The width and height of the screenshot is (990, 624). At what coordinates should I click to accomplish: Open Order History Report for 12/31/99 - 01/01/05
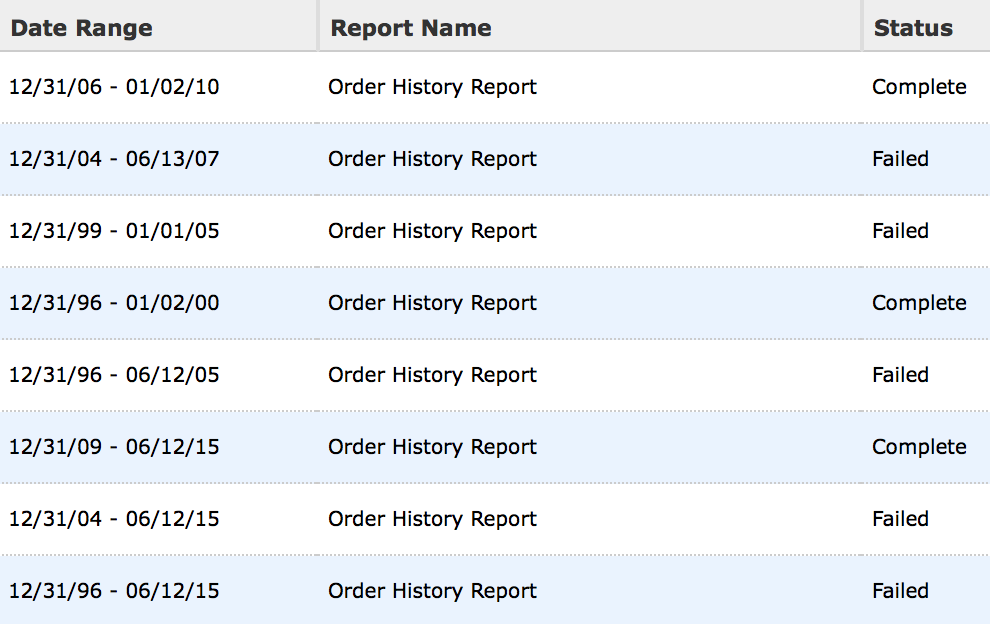432,231
